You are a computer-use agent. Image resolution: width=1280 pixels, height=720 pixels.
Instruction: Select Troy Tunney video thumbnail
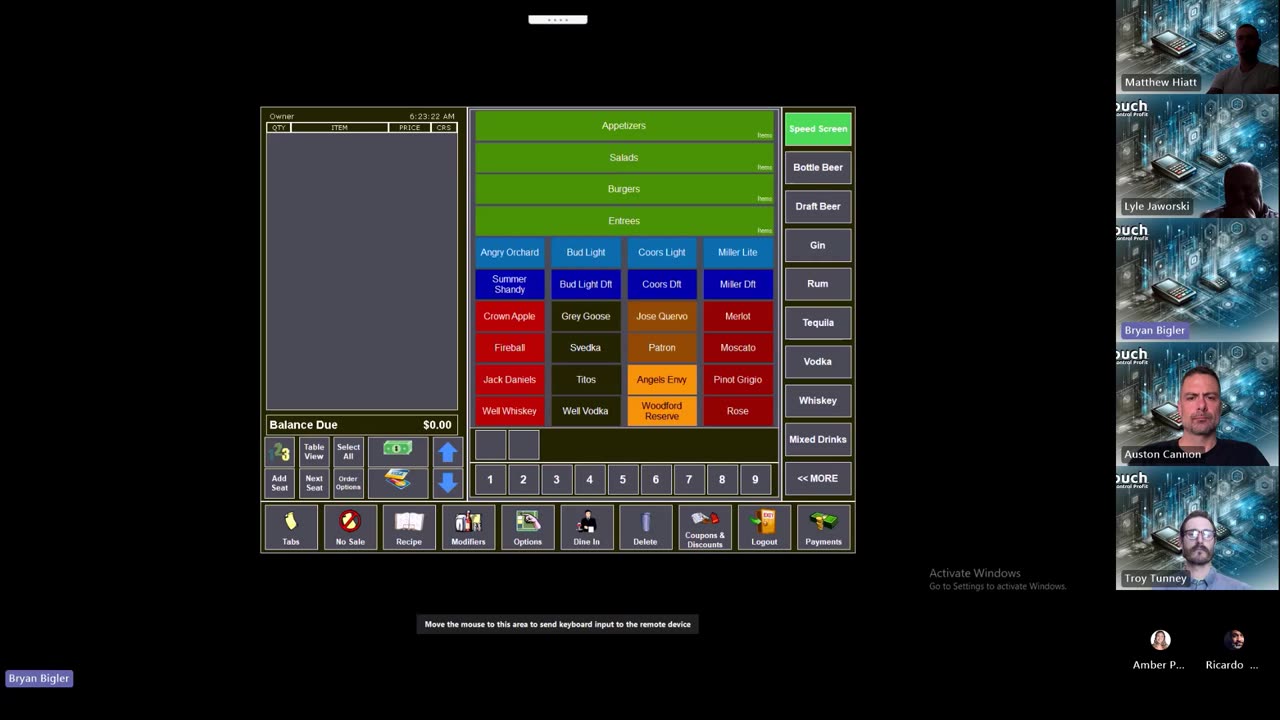coord(1197,528)
